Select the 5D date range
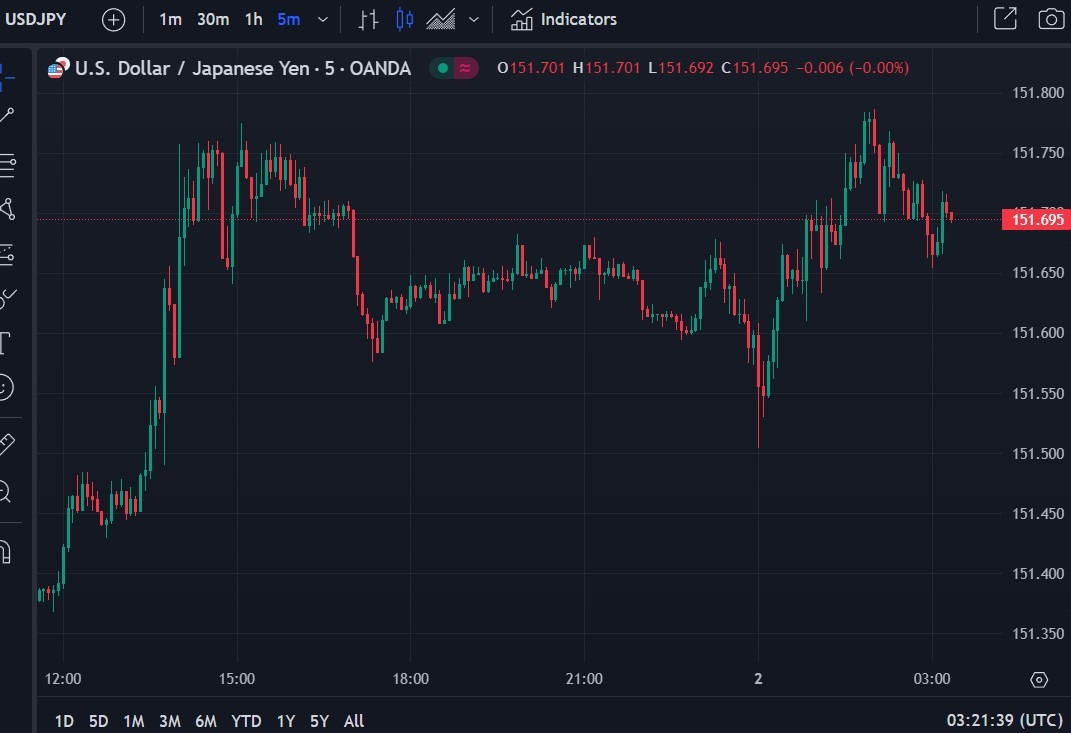1071x733 pixels. tap(98, 721)
